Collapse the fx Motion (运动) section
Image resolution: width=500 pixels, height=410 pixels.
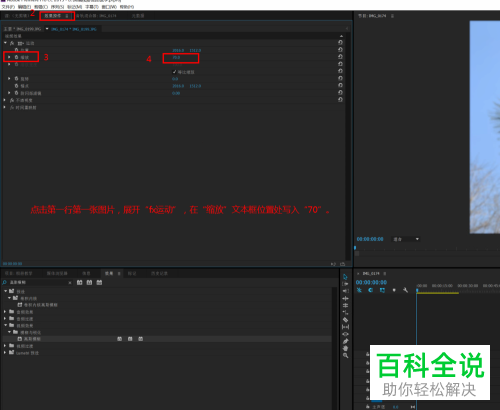tap(5, 43)
